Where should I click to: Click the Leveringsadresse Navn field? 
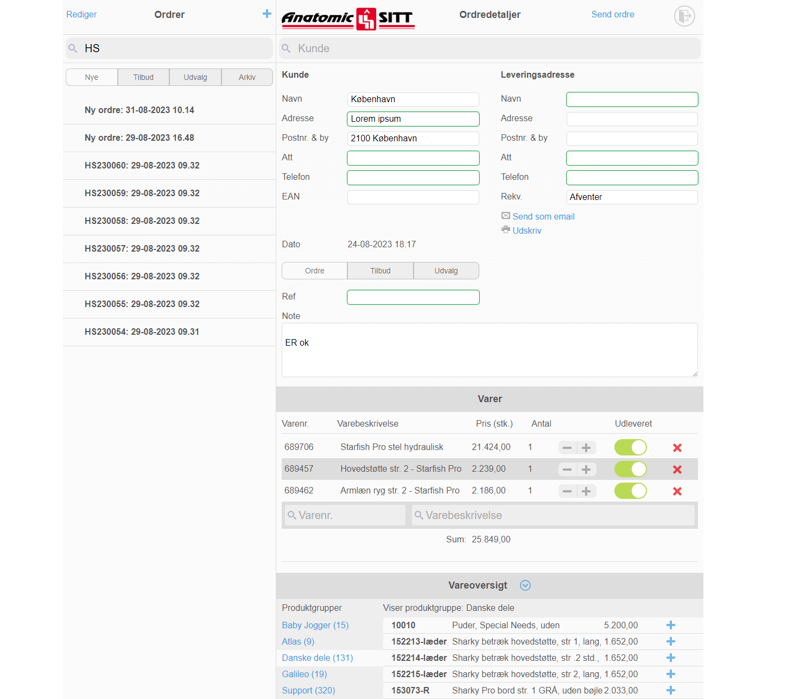(632, 99)
